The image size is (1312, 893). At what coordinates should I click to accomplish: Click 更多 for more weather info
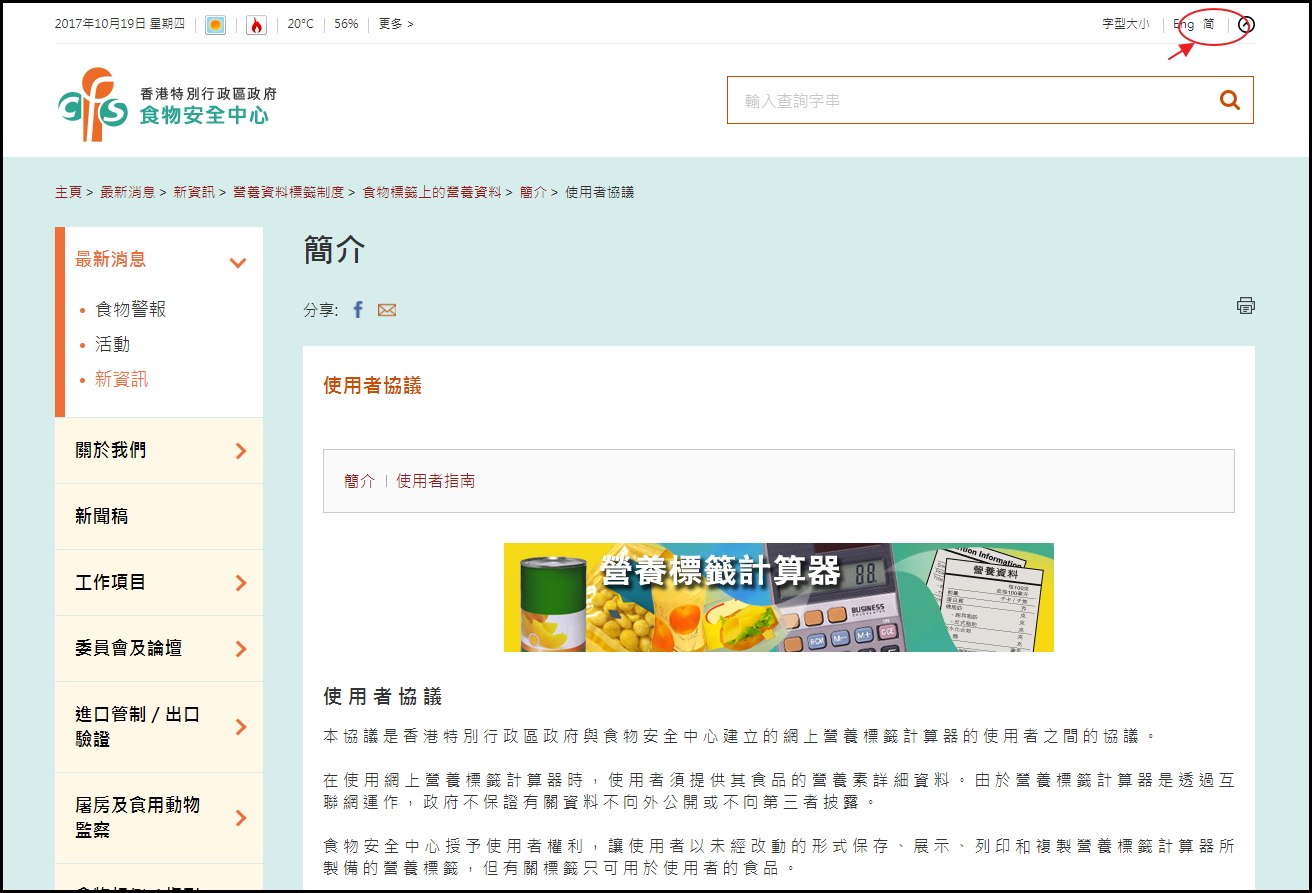point(395,24)
